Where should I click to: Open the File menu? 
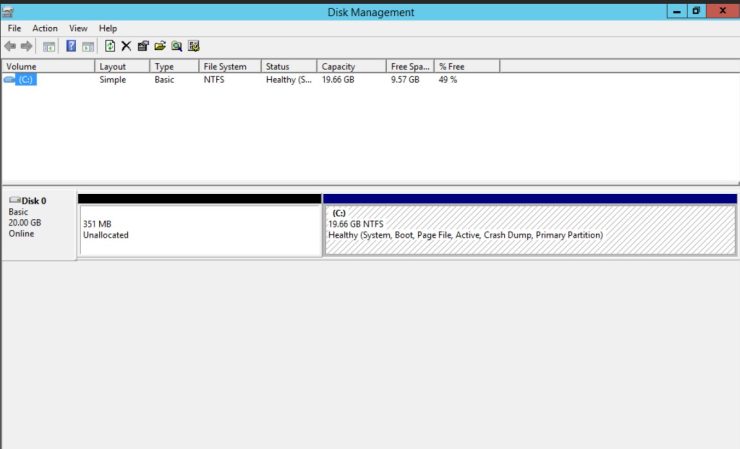point(14,28)
